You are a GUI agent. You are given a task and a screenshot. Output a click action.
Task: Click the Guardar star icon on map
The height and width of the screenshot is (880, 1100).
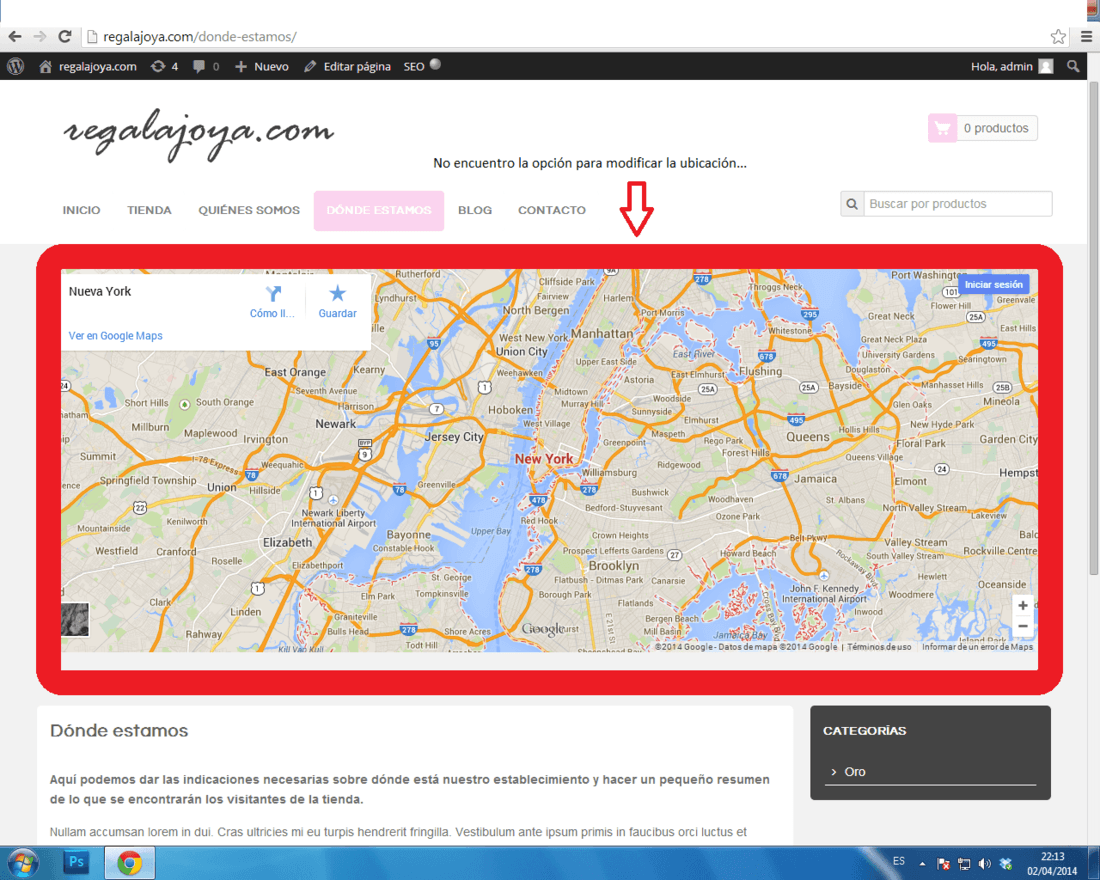pos(337,293)
